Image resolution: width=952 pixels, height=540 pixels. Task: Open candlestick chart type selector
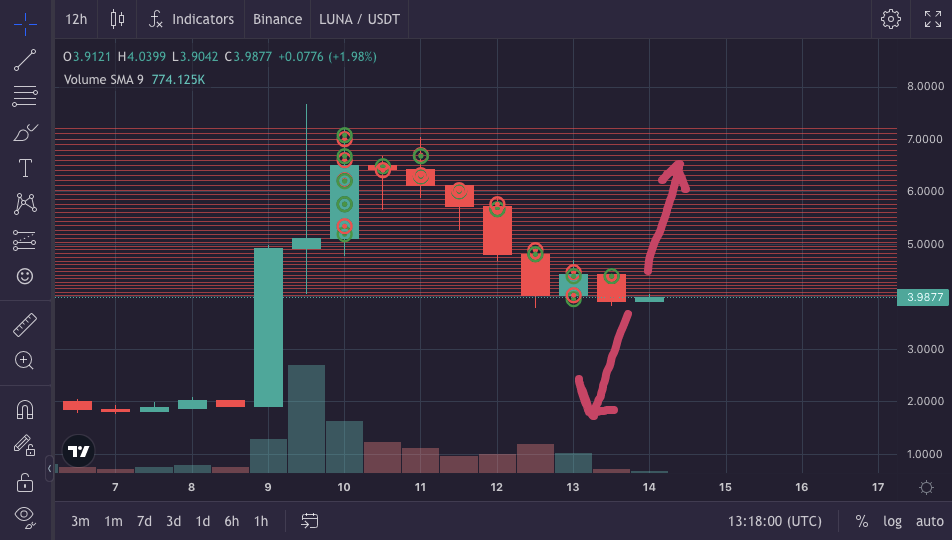[118, 19]
